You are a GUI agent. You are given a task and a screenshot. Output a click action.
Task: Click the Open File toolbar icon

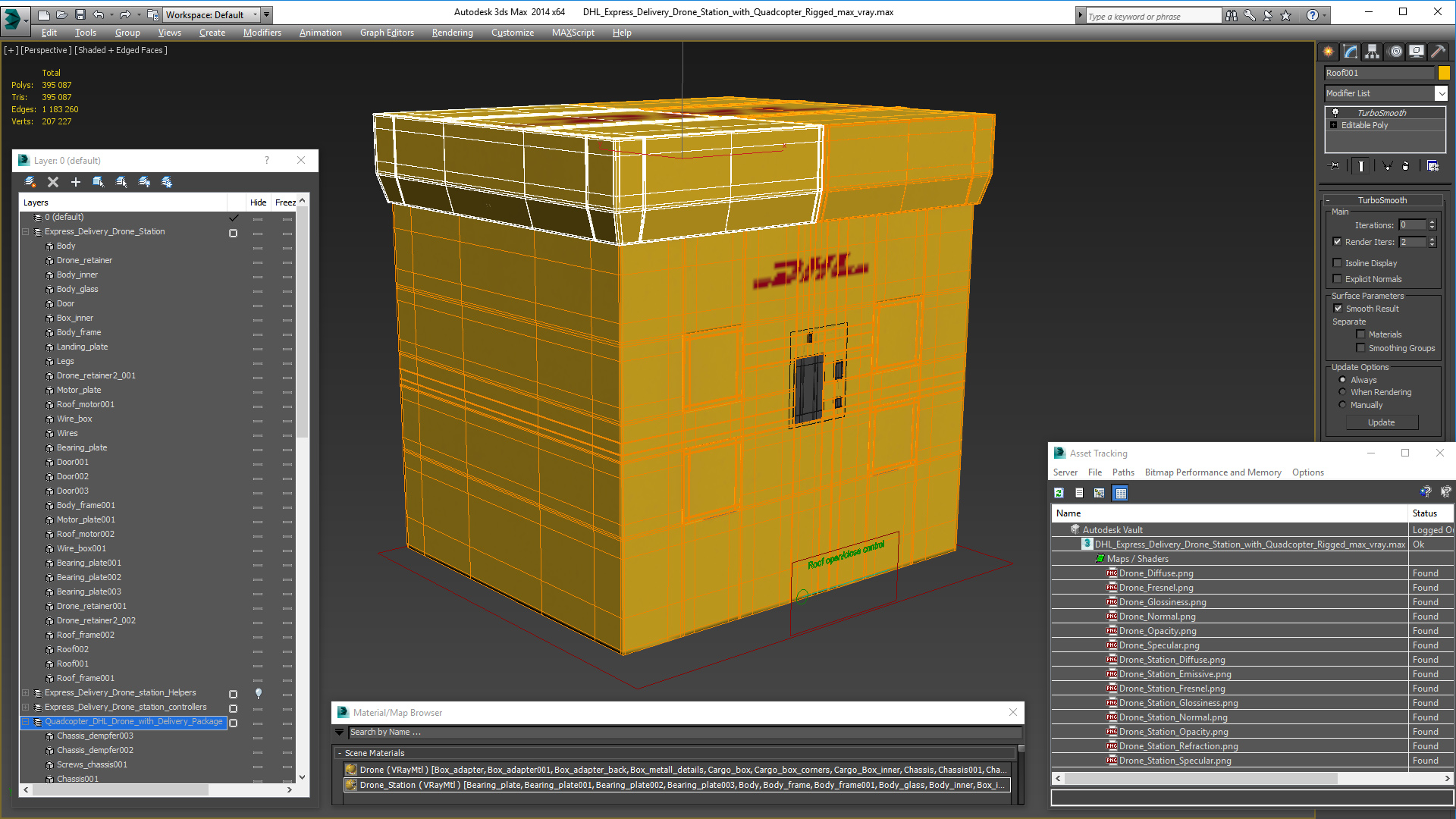[61, 14]
